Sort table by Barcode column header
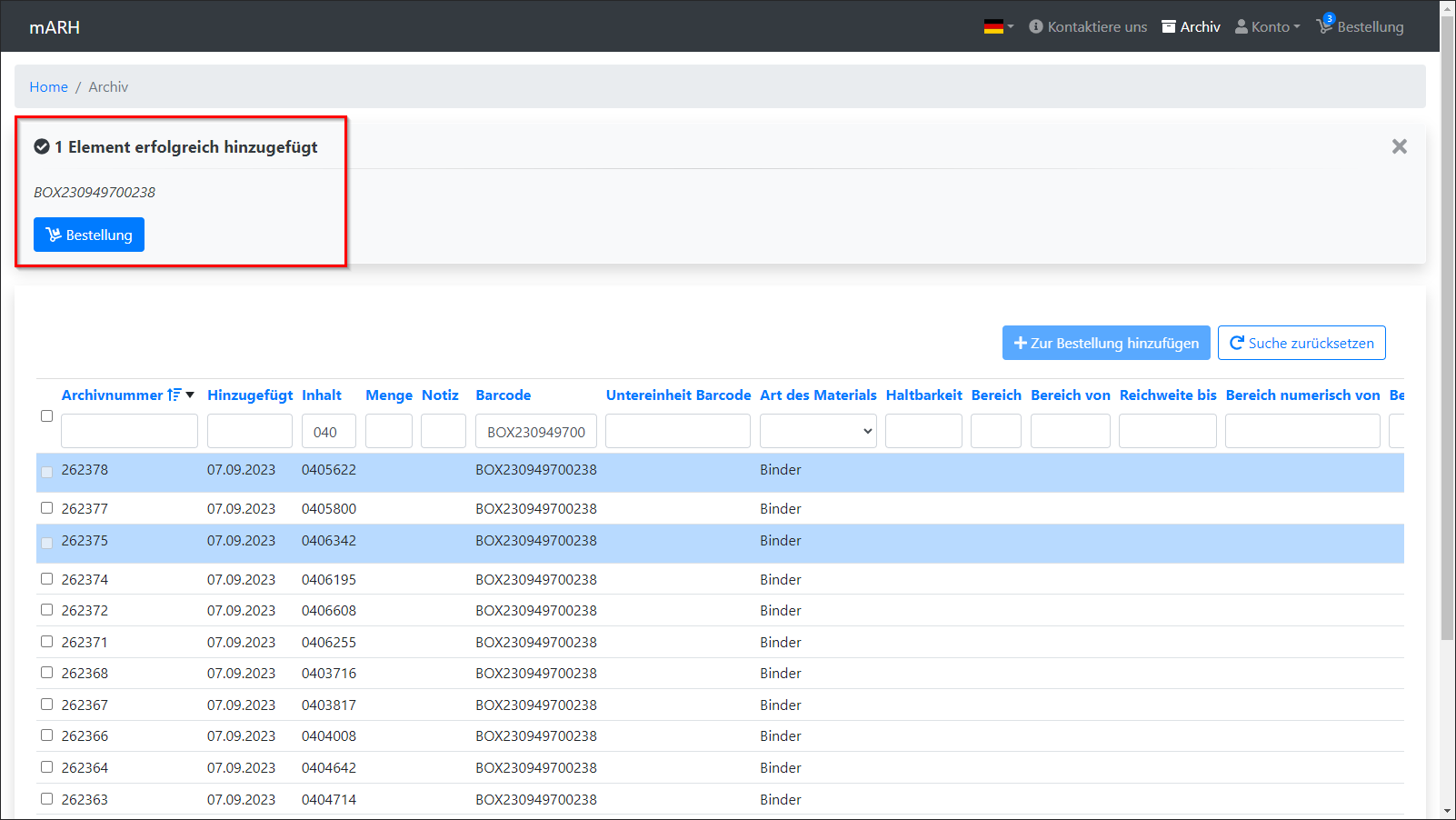Viewport: 1456px width, 820px height. click(x=503, y=395)
